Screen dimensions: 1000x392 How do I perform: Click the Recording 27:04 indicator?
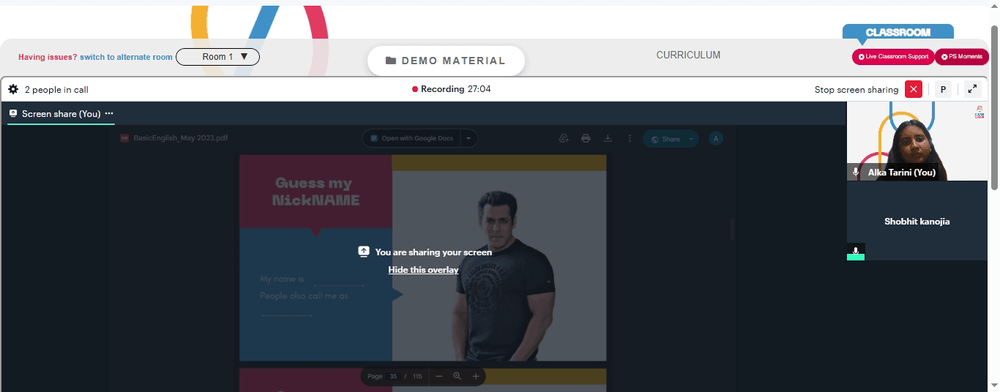[x=452, y=89]
